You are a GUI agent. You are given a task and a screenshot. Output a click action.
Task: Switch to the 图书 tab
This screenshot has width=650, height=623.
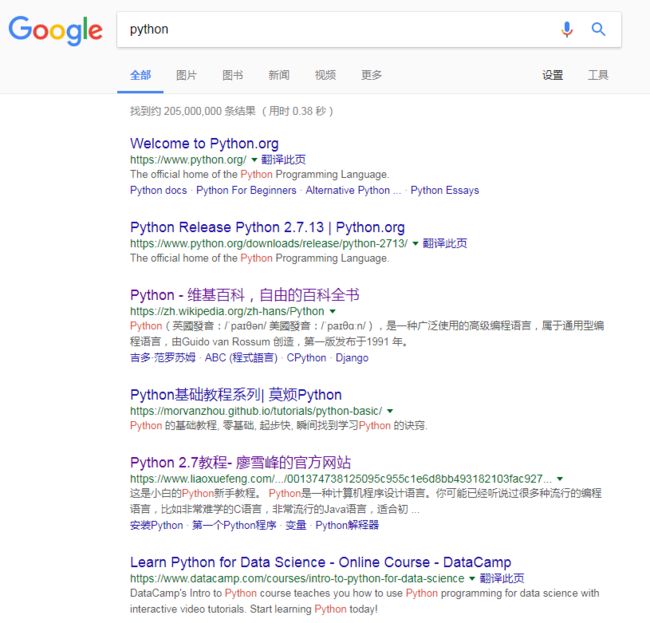233,75
